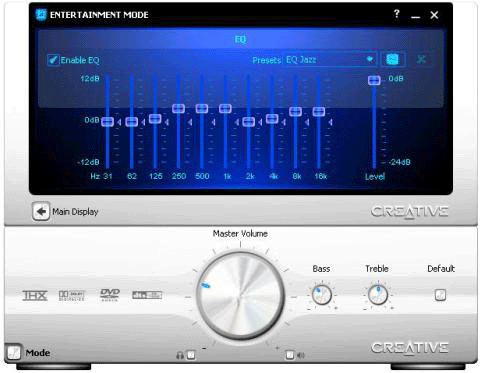Click the 2k EQ slider handle
The image size is (486, 373).
click(249, 122)
